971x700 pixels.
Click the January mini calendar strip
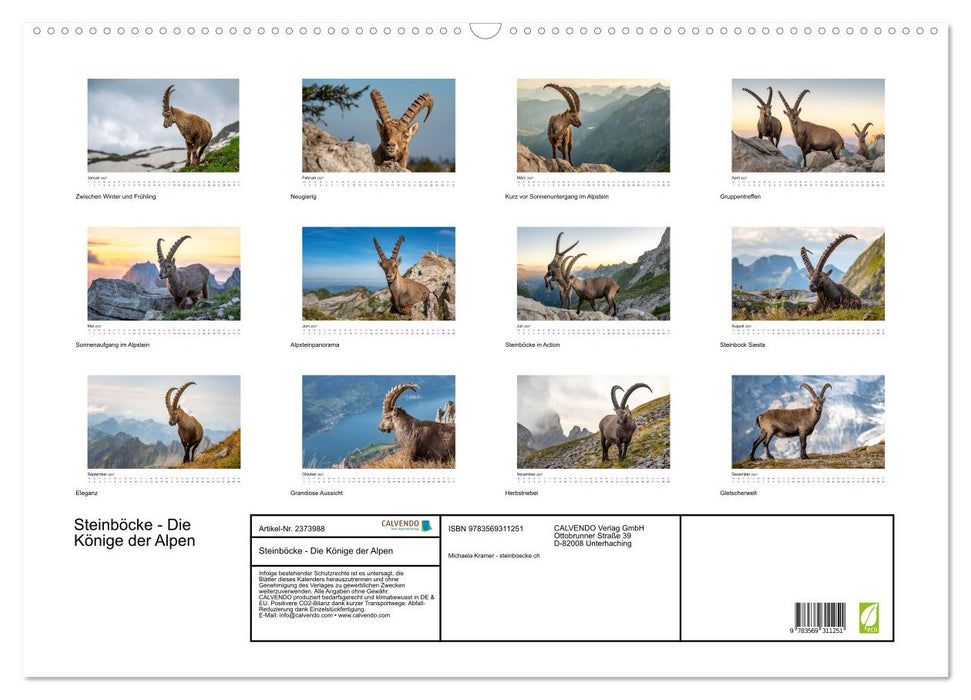click(163, 182)
